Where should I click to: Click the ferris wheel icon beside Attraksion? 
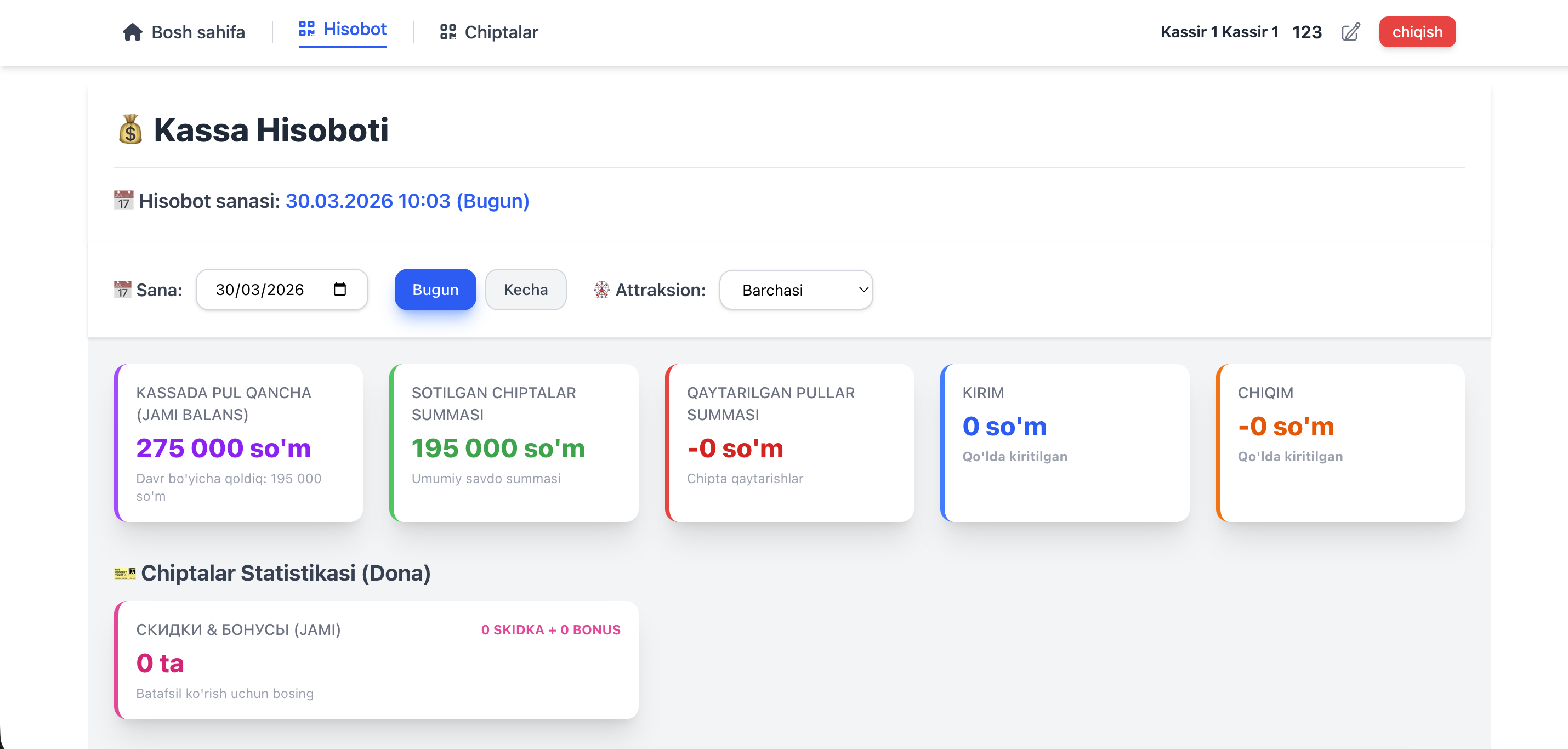(601, 290)
